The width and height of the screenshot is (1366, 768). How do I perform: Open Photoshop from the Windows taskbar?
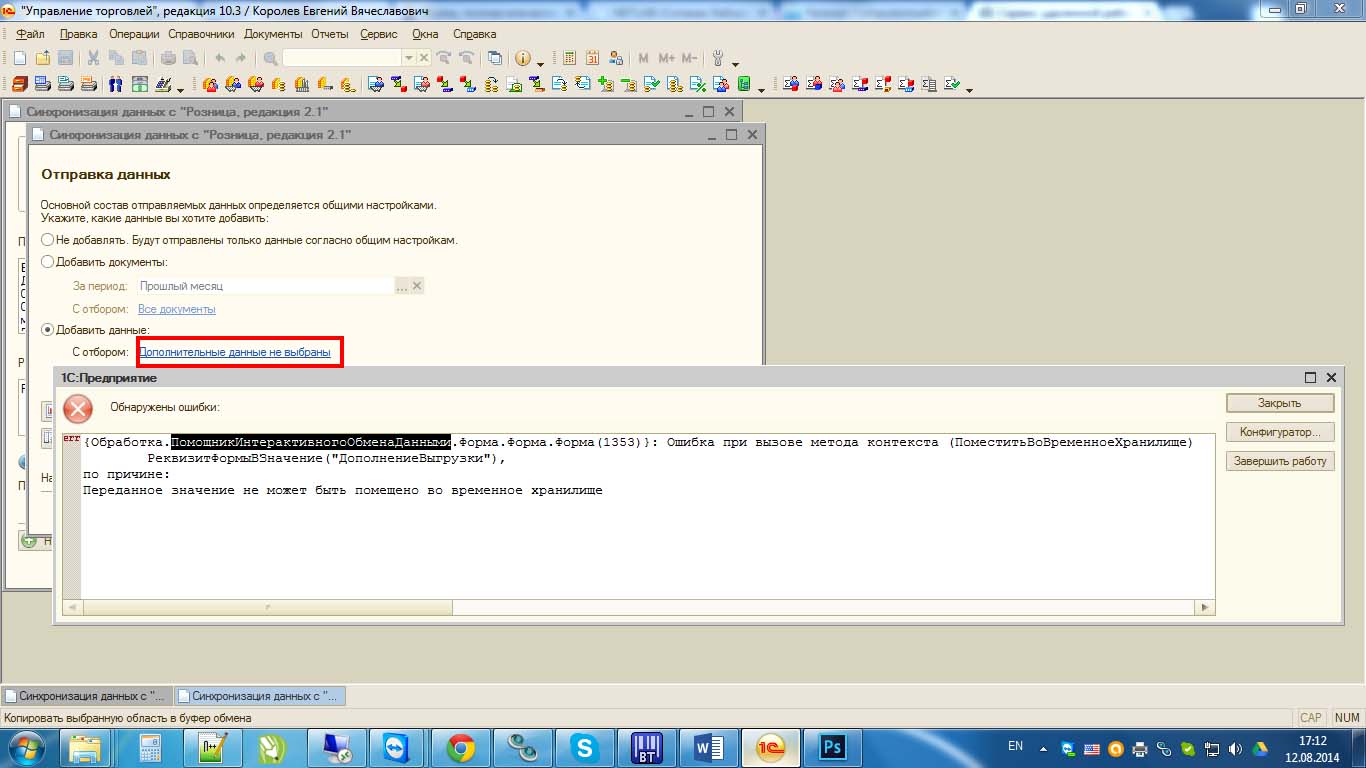[832, 747]
